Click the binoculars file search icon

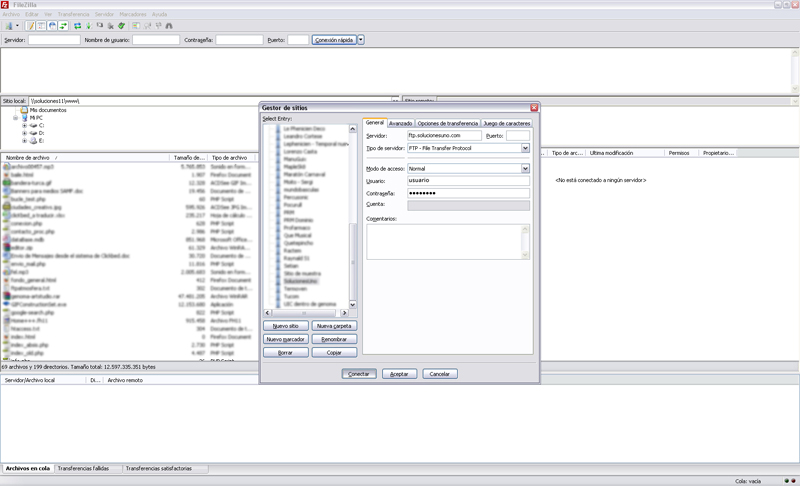[x=169, y=25]
